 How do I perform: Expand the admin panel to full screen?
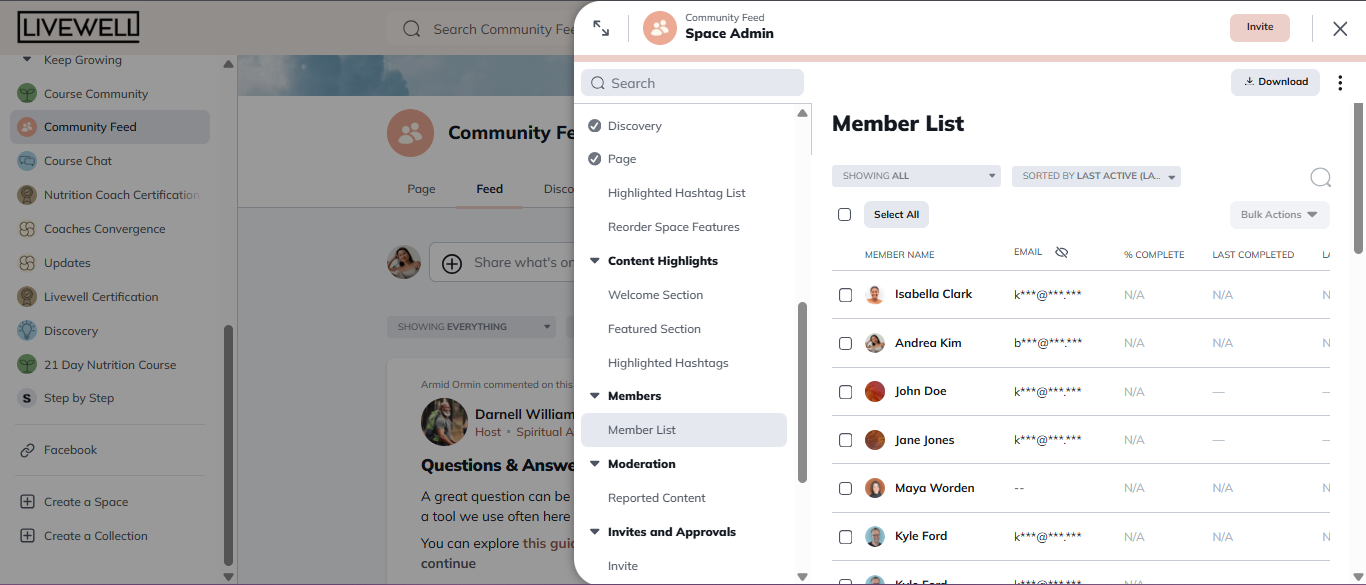[600, 28]
